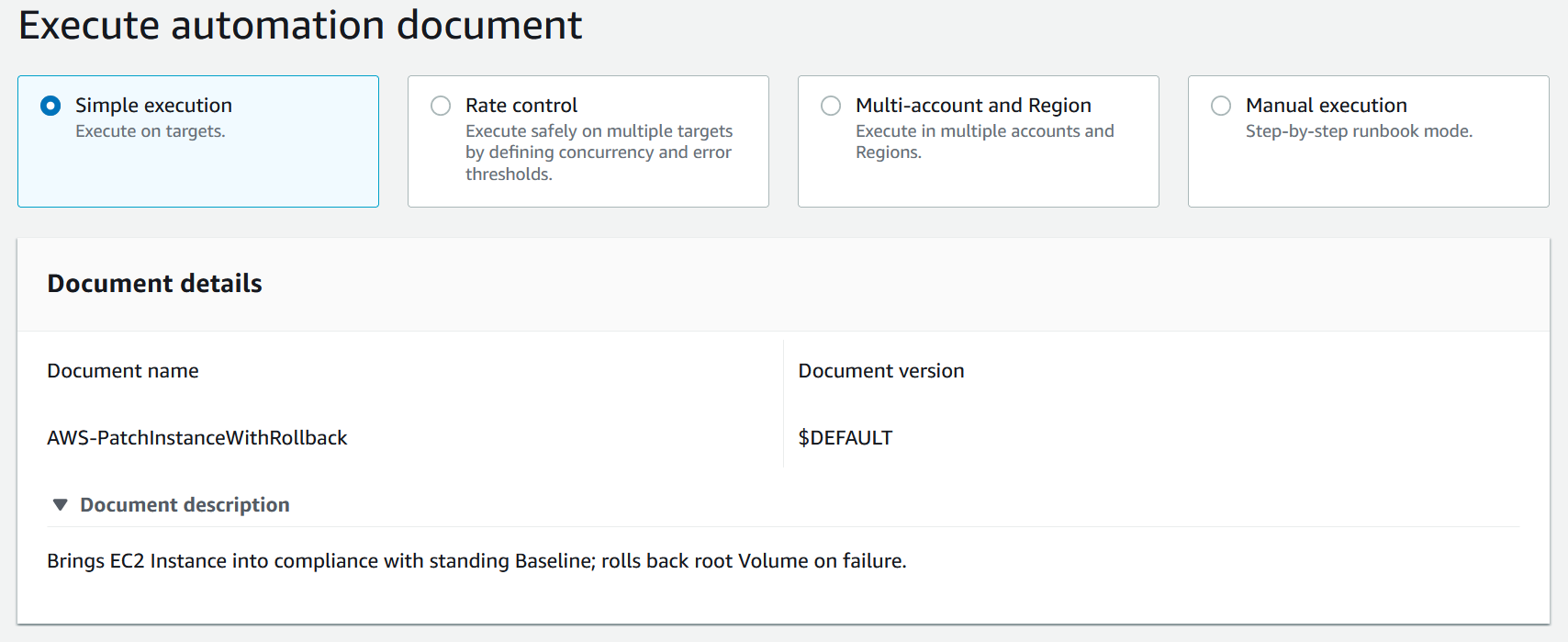Open the Manual execution card
Screen dimensions: 1568x642
(1366, 141)
